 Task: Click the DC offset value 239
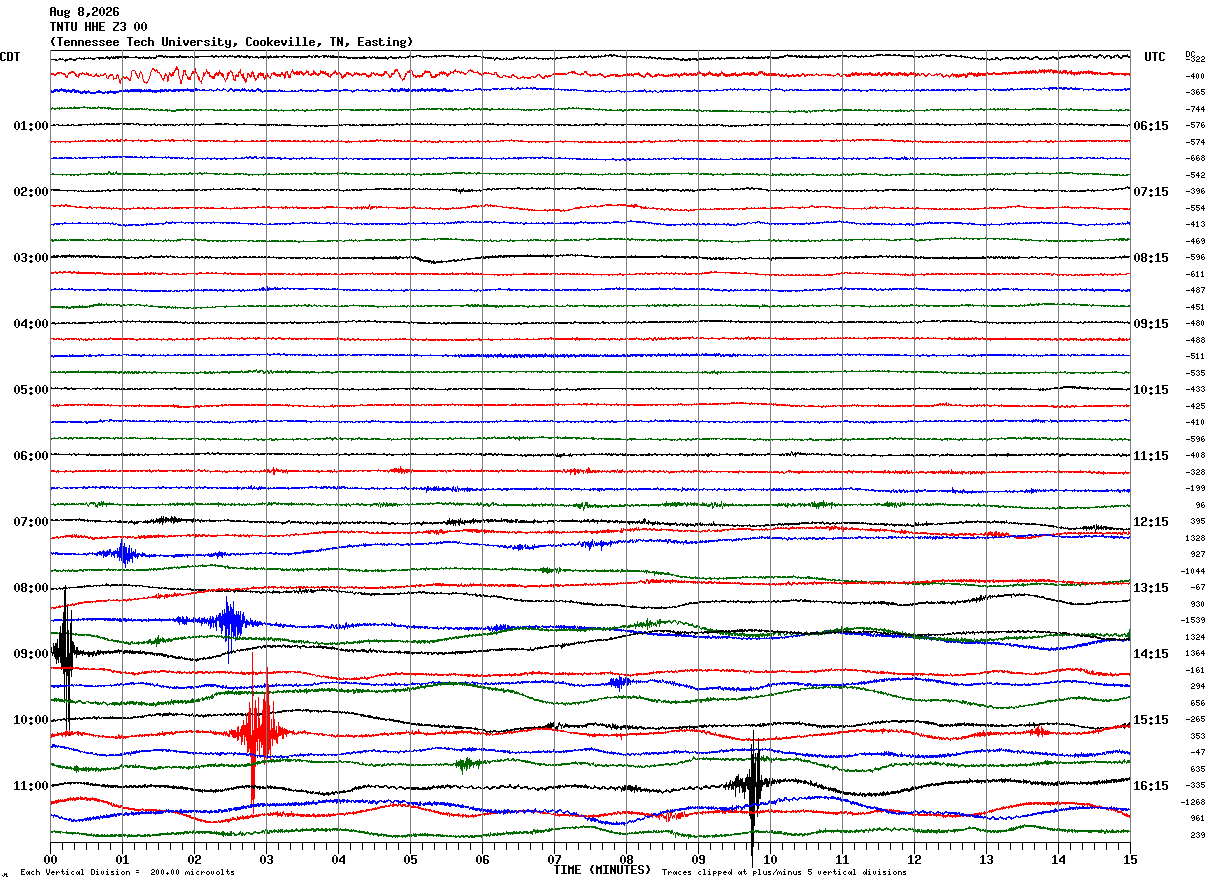click(x=1197, y=835)
